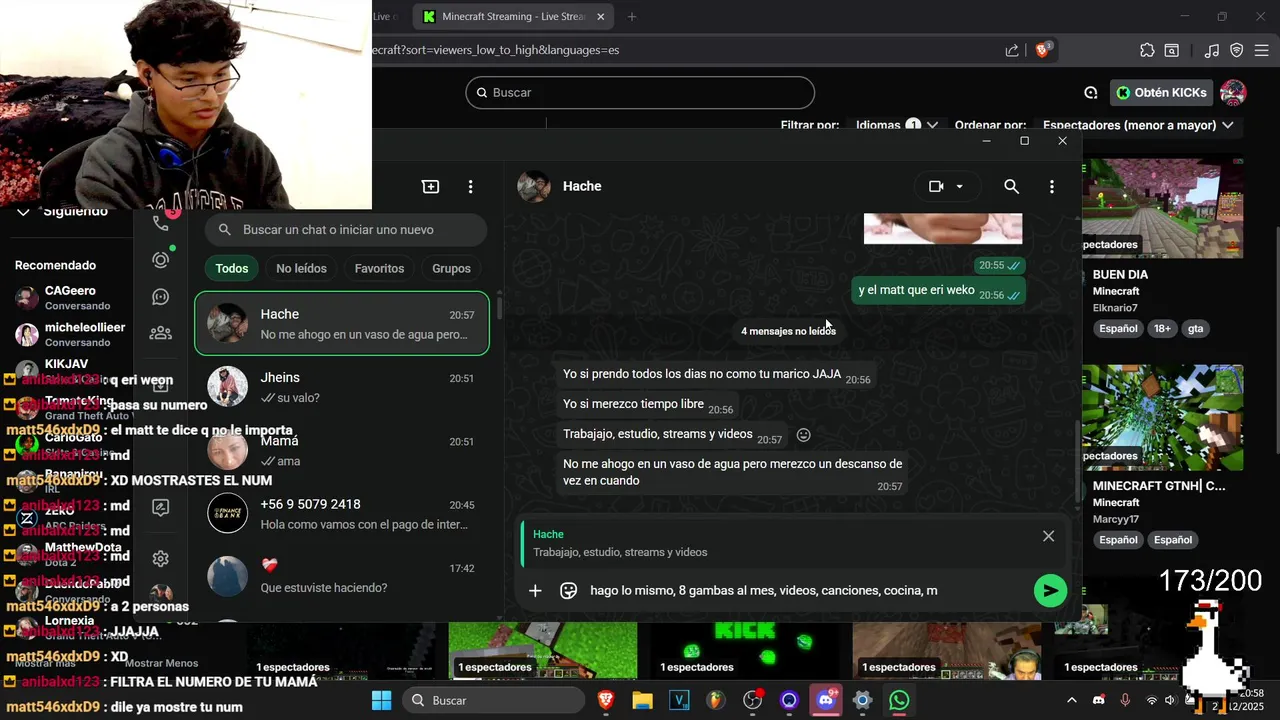Open the MINECRAFT GTNH stream title

click(x=1159, y=486)
